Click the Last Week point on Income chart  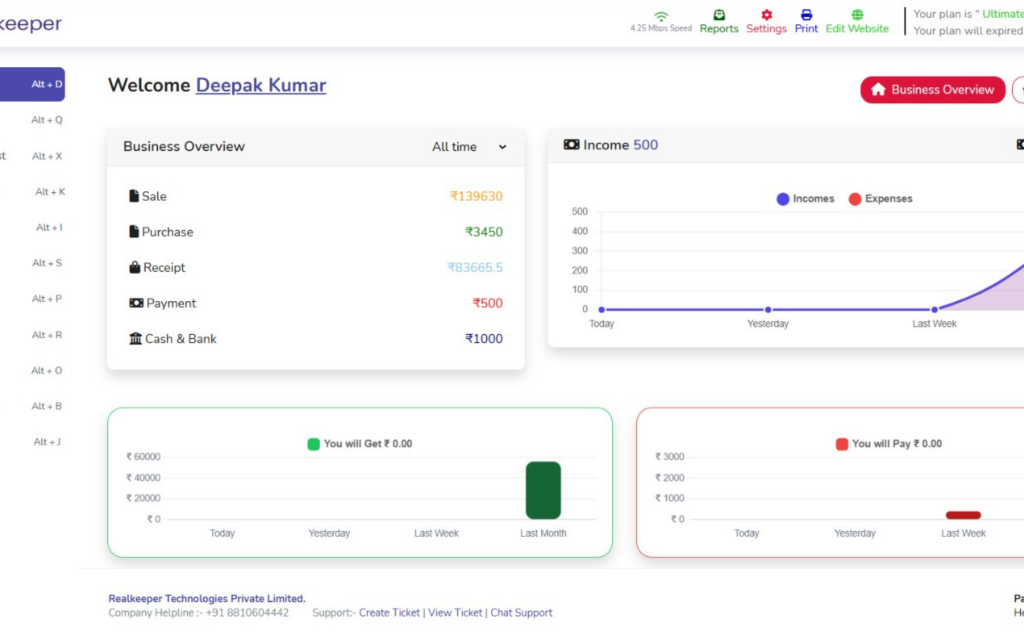[x=935, y=310]
